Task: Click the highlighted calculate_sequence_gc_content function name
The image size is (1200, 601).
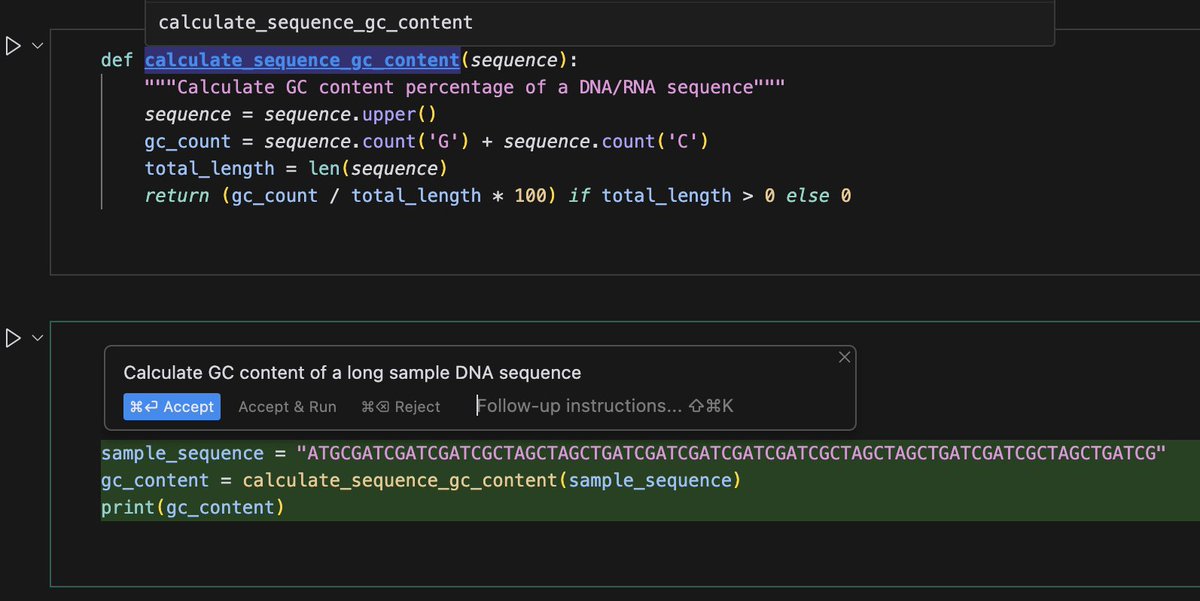Action: pos(302,60)
